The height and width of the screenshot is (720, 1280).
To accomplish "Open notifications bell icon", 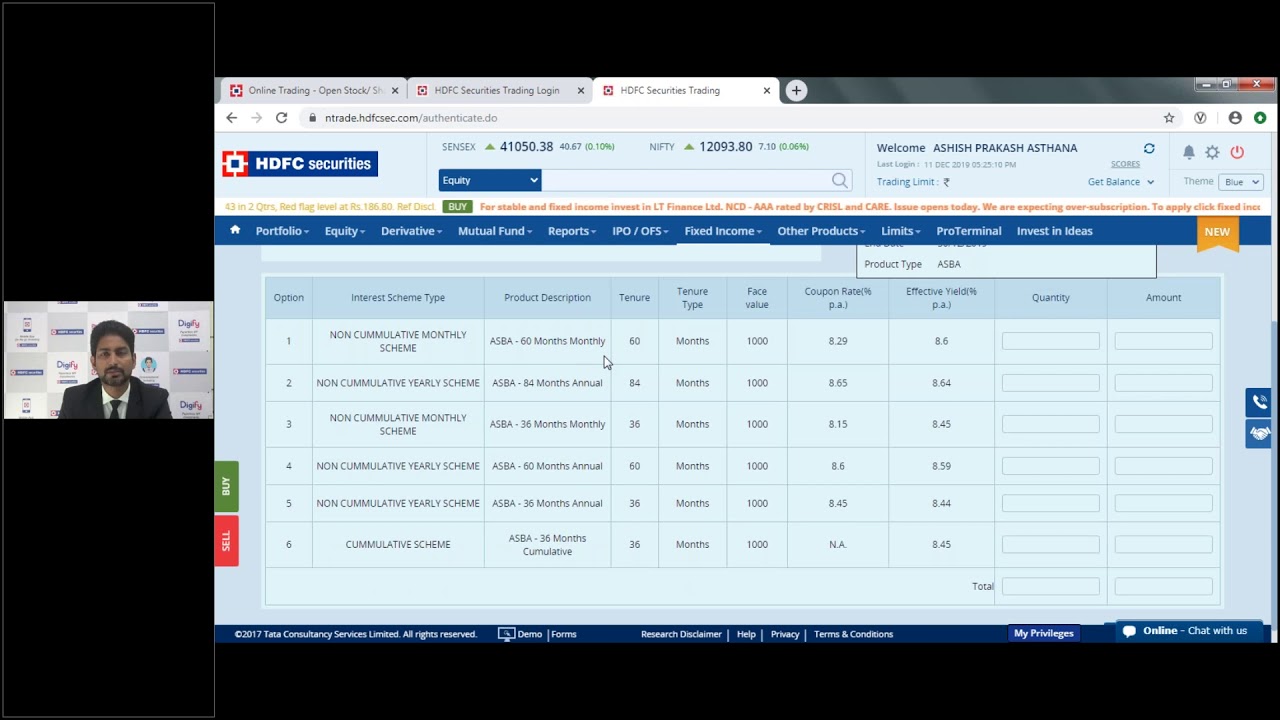I will click(1188, 152).
